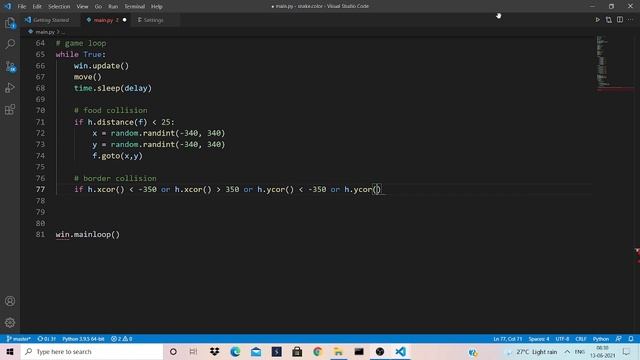Expand the breadcrumb ellipsis after main.py
The height and width of the screenshot is (360, 640).
point(63,32)
